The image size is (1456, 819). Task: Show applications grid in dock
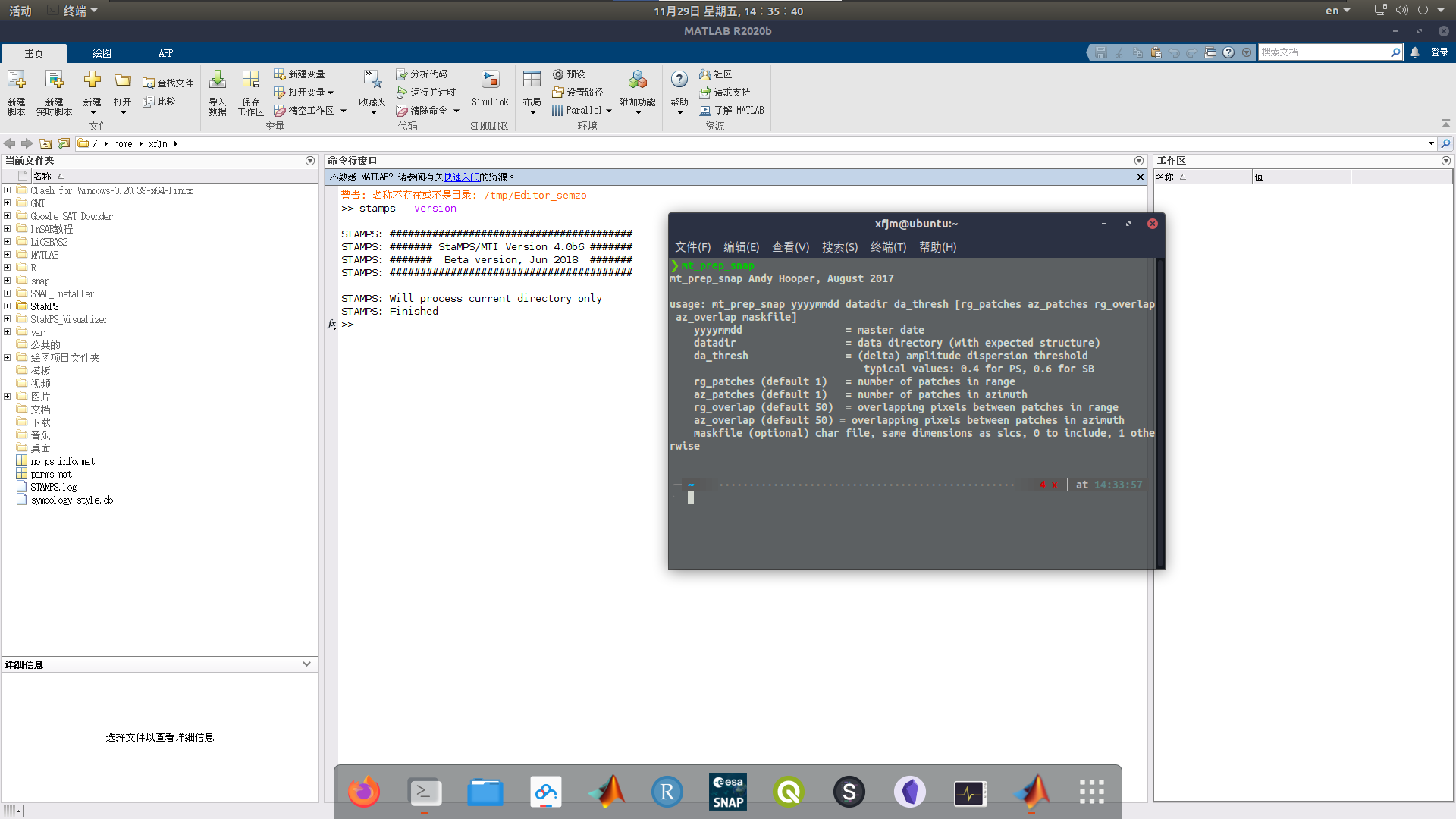tap(1092, 792)
